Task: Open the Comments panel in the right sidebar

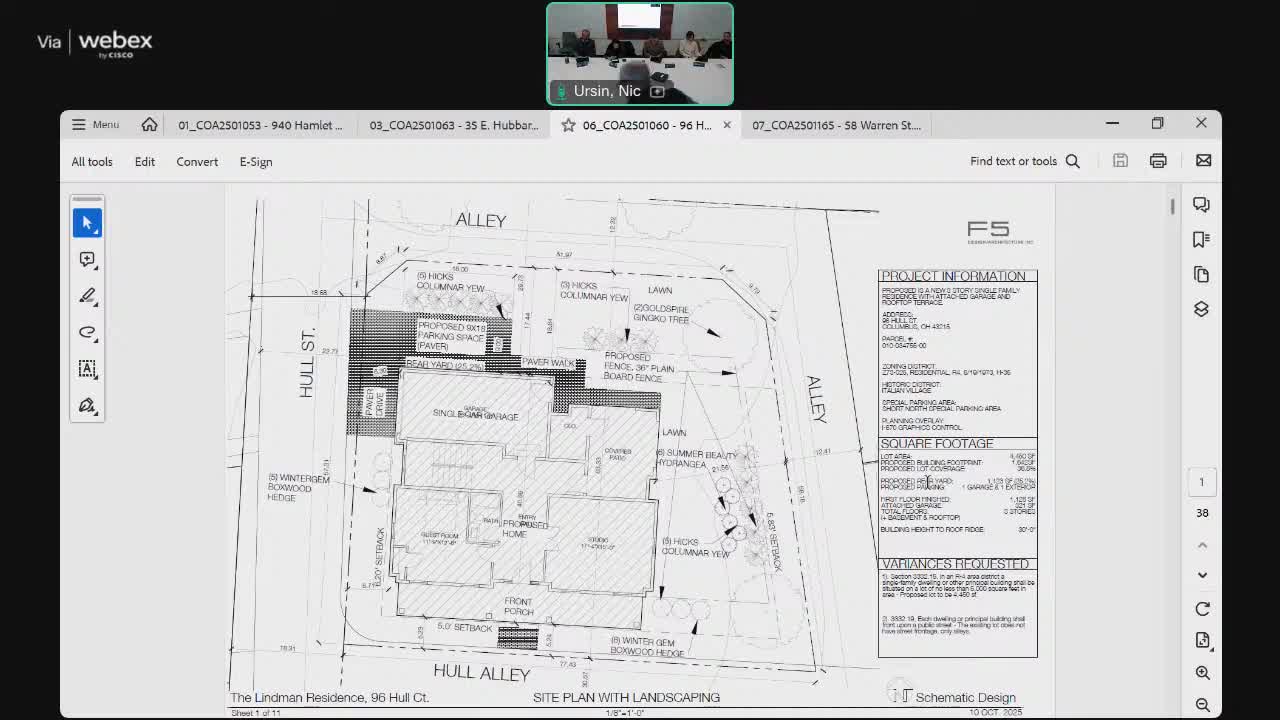Action: pyautogui.click(x=1201, y=204)
